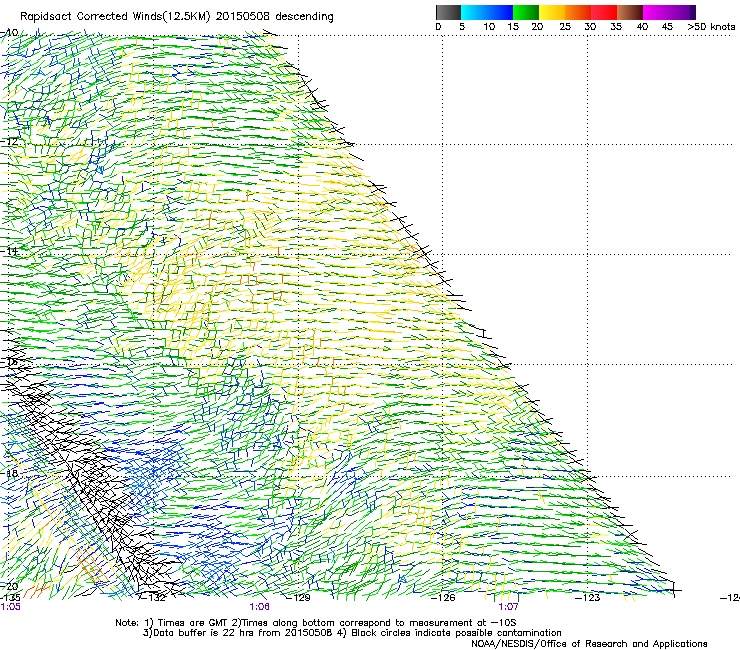
Task: Click the gray 0-5 knots color segment
Action: [448, 12]
